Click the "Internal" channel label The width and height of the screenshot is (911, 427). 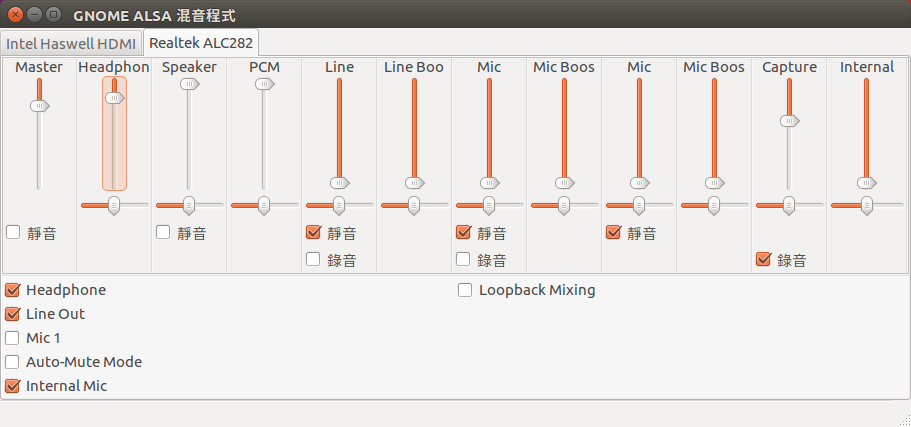[867, 67]
